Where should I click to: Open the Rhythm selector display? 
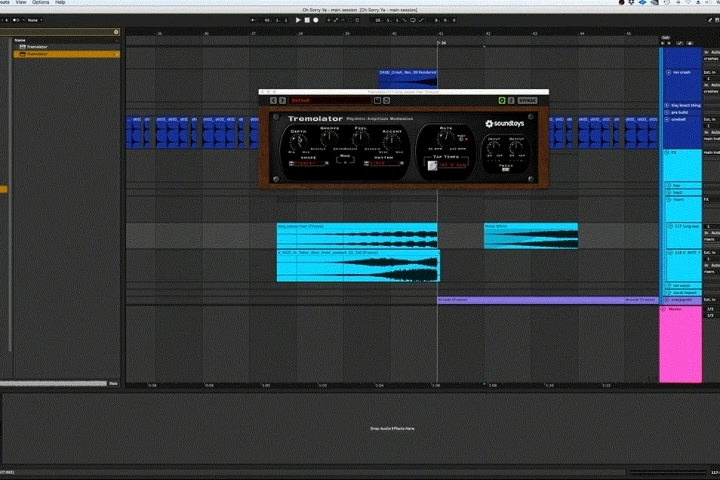tap(383, 163)
